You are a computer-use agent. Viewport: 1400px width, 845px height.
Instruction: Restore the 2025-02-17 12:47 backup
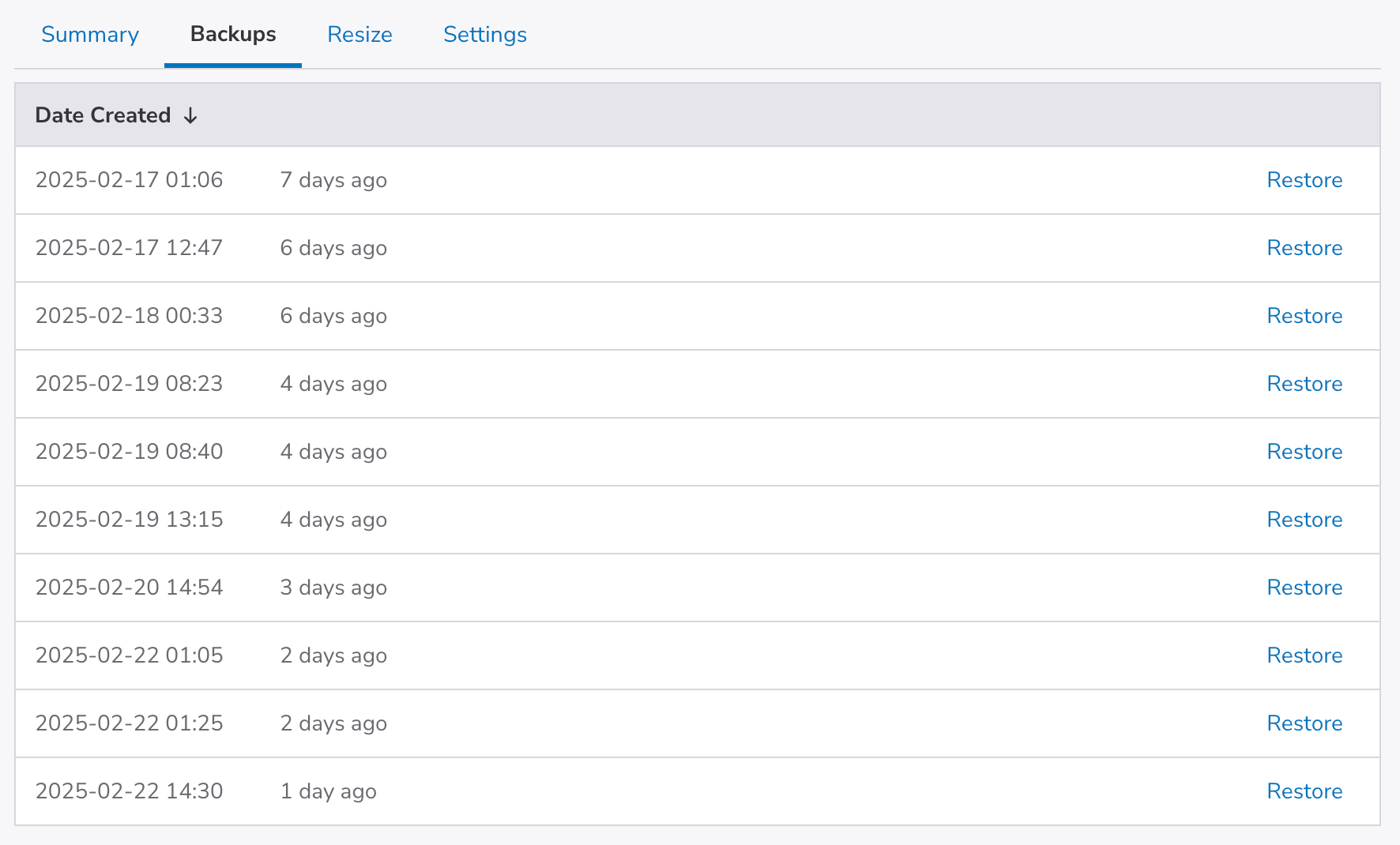tap(1304, 248)
